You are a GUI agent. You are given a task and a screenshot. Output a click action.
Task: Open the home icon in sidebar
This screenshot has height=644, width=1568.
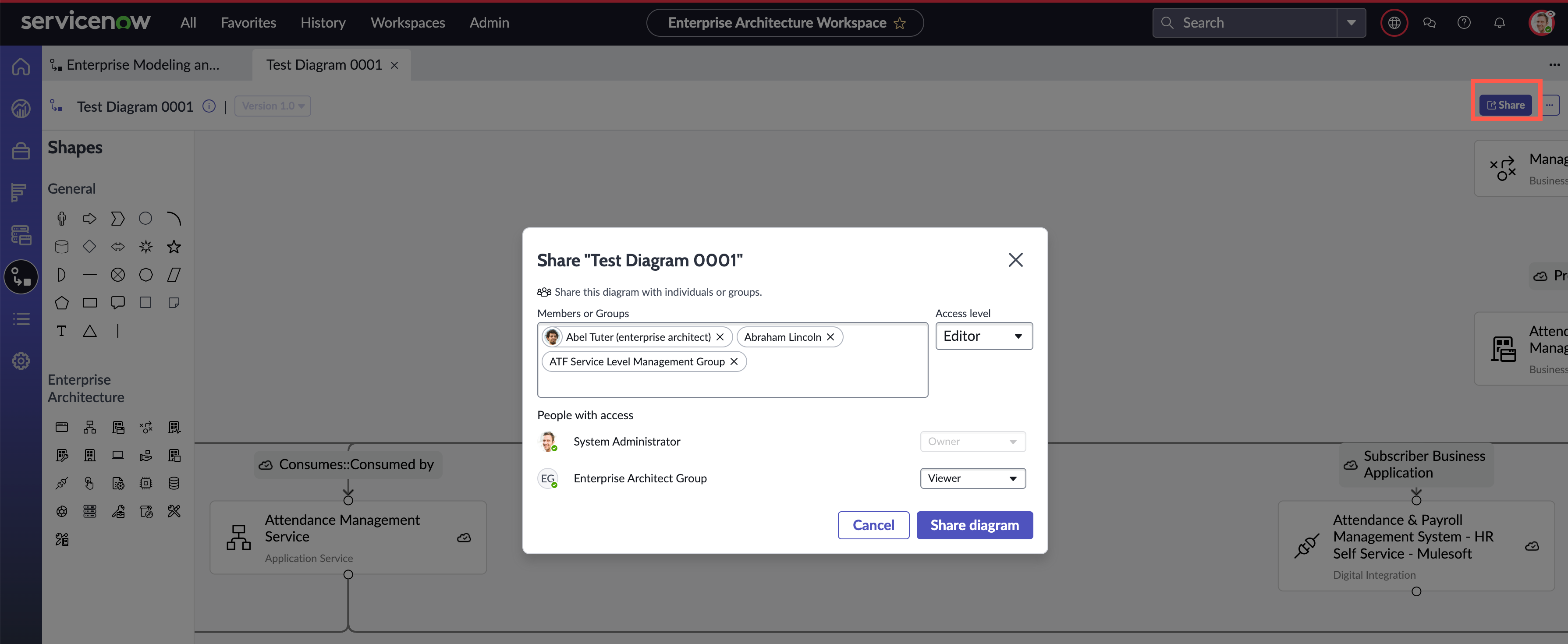point(21,66)
